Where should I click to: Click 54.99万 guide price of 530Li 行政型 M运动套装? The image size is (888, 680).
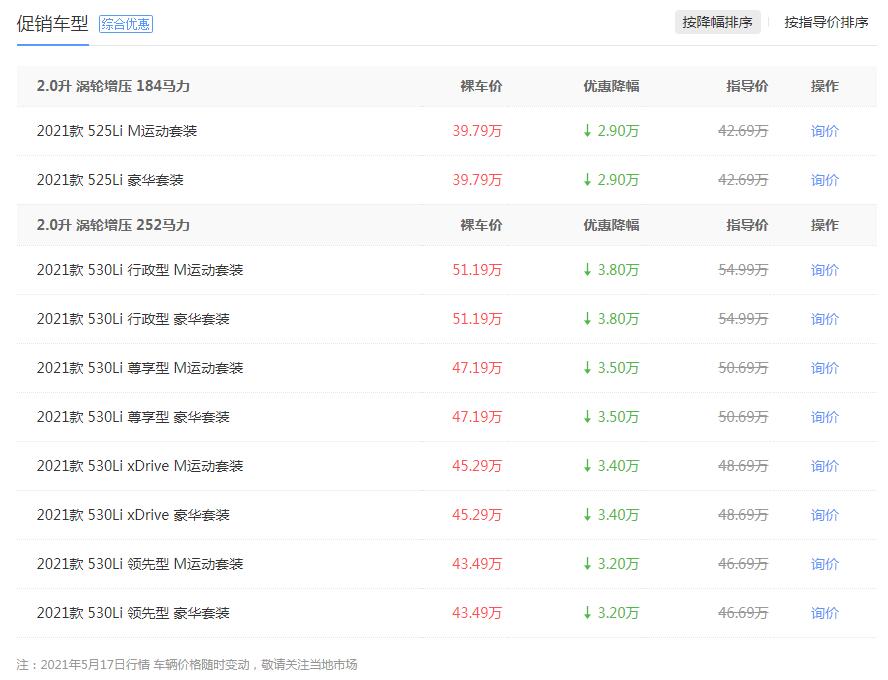point(743,270)
